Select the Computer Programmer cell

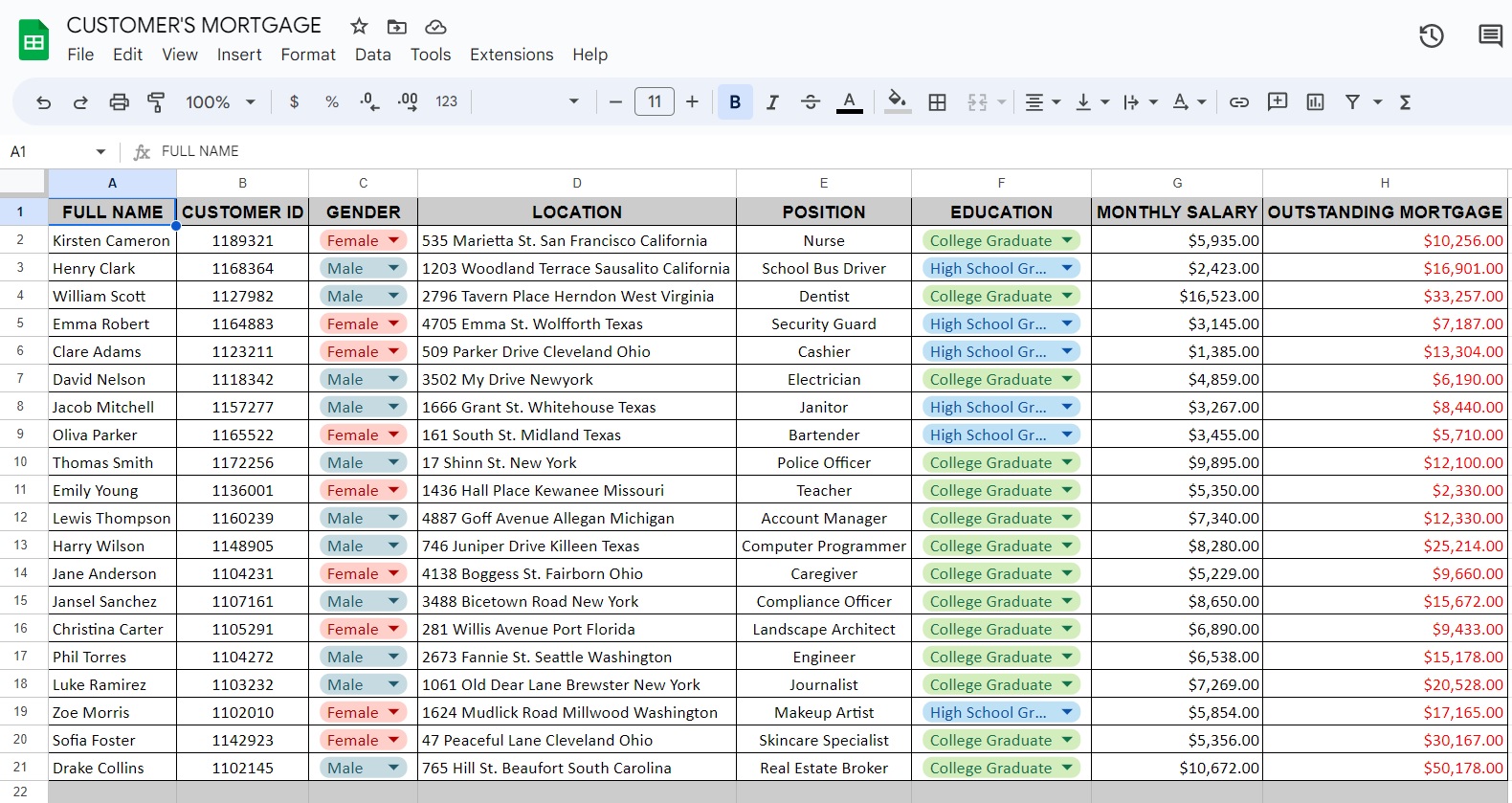(x=824, y=546)
